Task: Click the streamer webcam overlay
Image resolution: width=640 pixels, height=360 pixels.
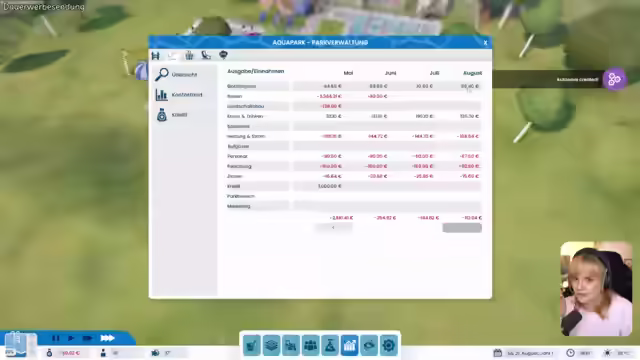Action: pos(596,289)
